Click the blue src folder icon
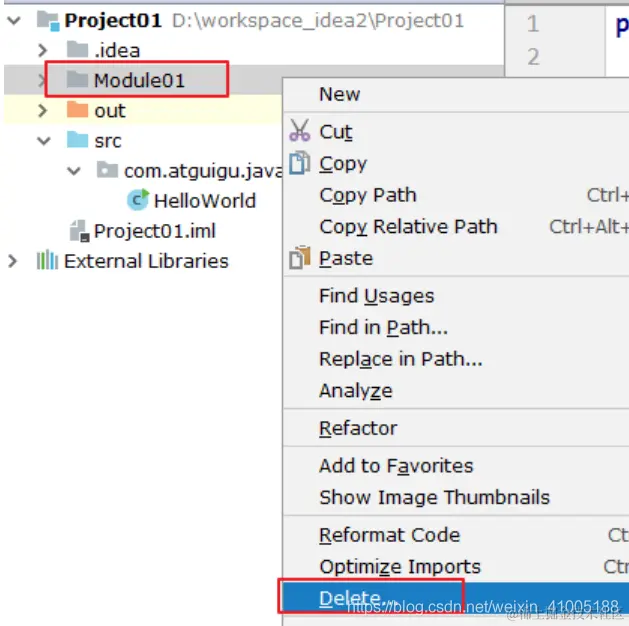Image resolution: width=629 pixels, height=626 pixels. point(77,140)
